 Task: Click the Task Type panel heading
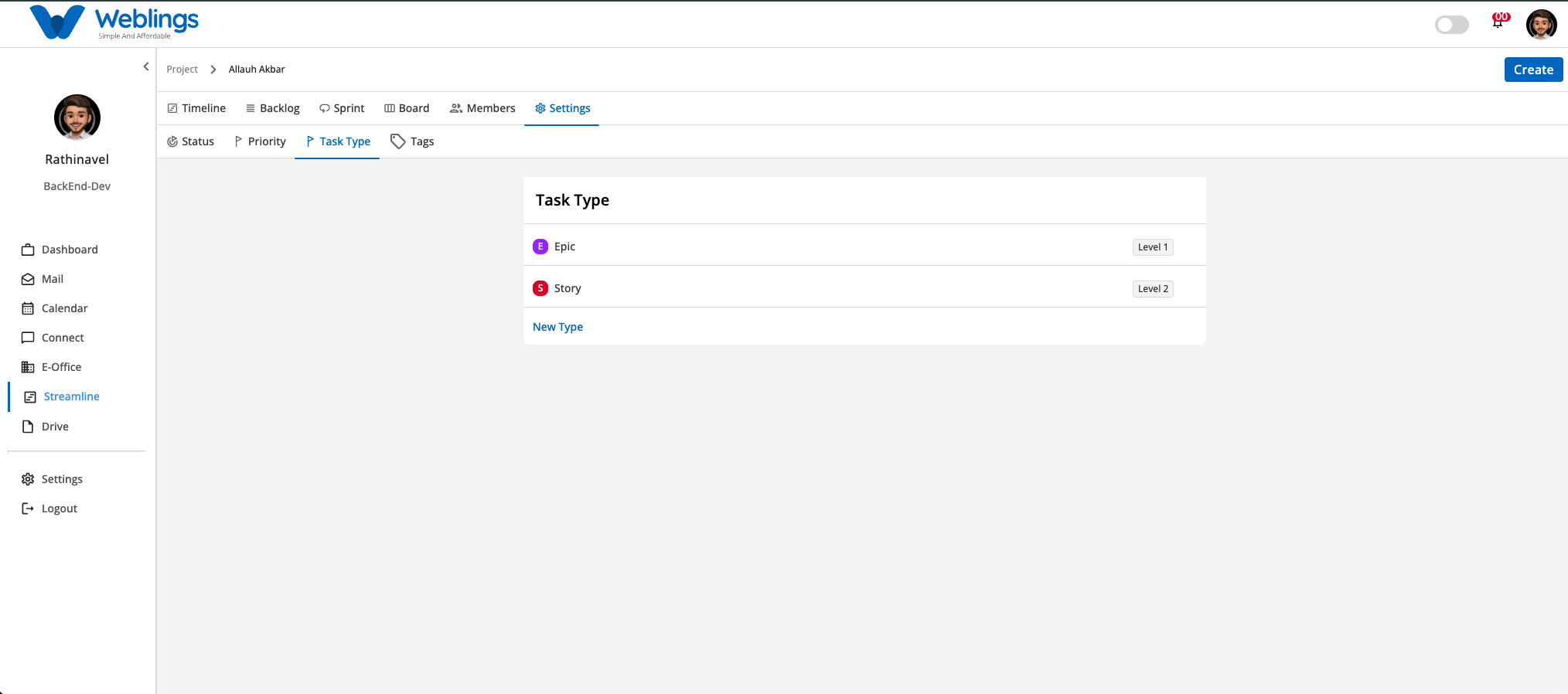click(x=572, y=200)
